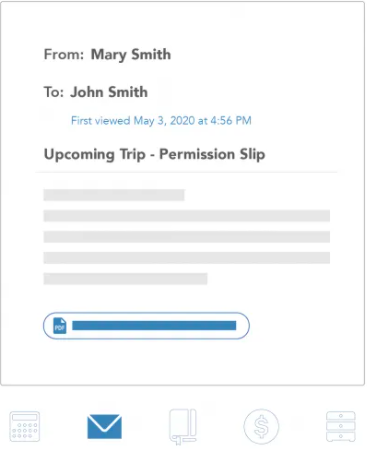
Task: Open the book journal icon
Action: click(183, 427)
